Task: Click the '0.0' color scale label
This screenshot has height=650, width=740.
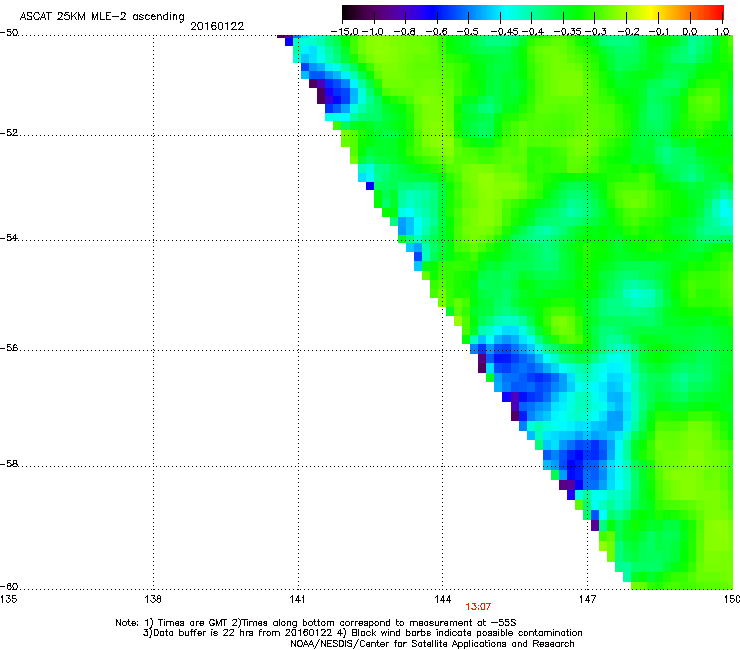Action: (690, 32)
